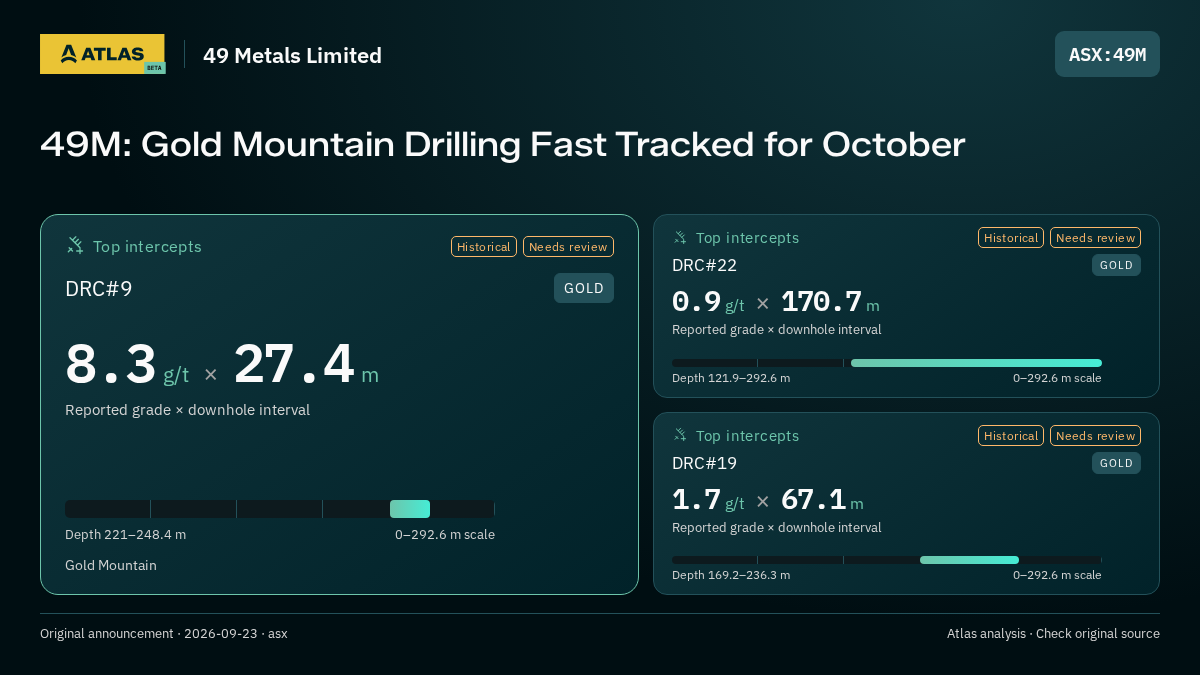The height and width of the screenshot is (675, 1200).
Task: Click the DRC#9 depth interval bar segment
Action: coord(410,509)
